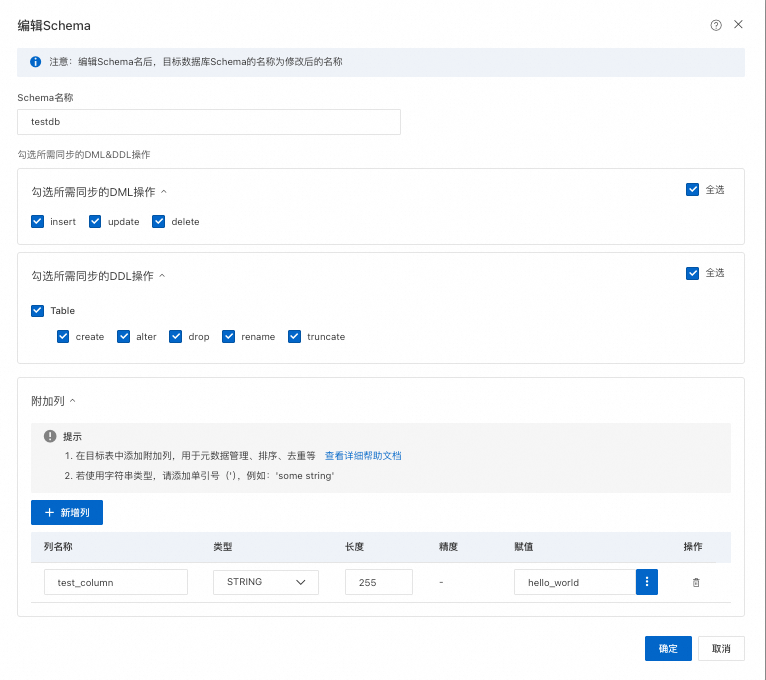Close the 编辑Schema dialog
The width and height of the screenshot is (766, 680).
click(x=738, y=24)
